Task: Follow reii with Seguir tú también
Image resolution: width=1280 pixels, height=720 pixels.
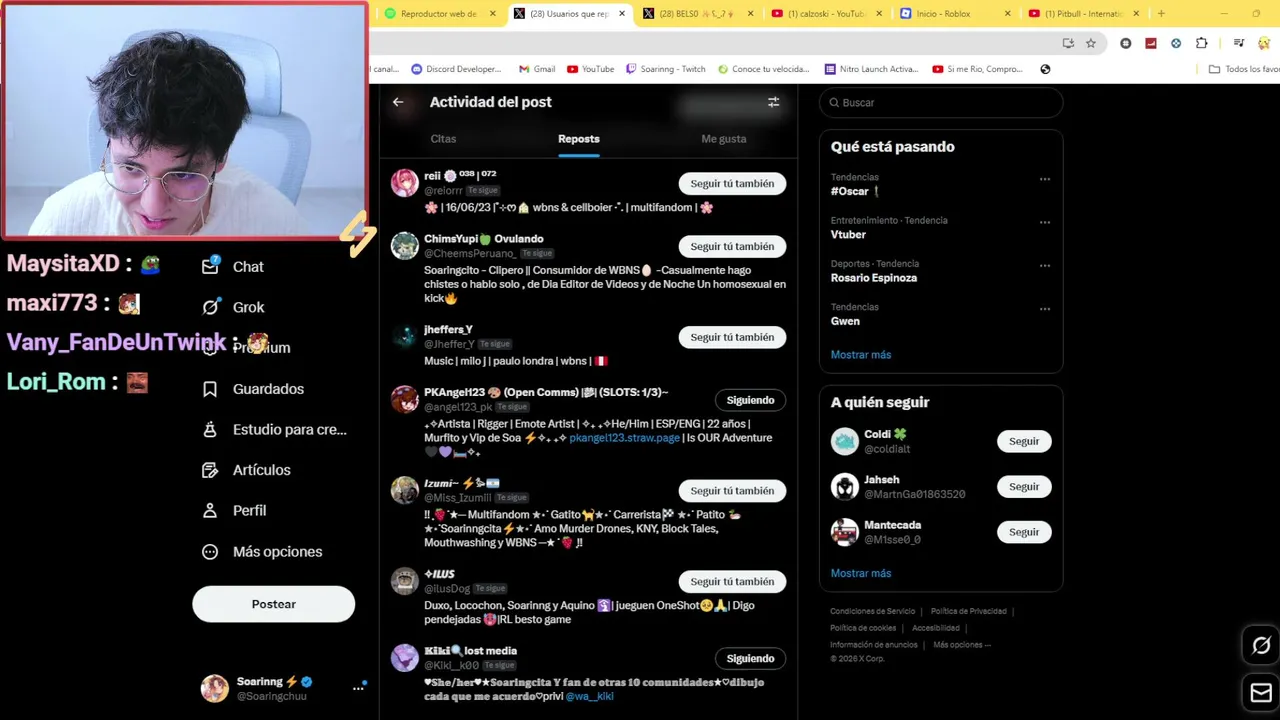Action: tap(732, 184)
